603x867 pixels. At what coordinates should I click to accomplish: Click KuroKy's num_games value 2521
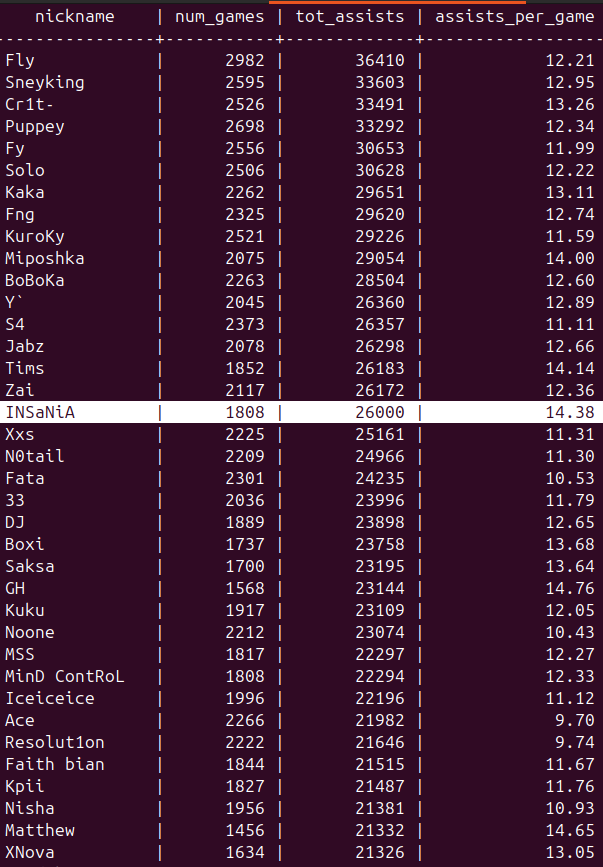245,236
